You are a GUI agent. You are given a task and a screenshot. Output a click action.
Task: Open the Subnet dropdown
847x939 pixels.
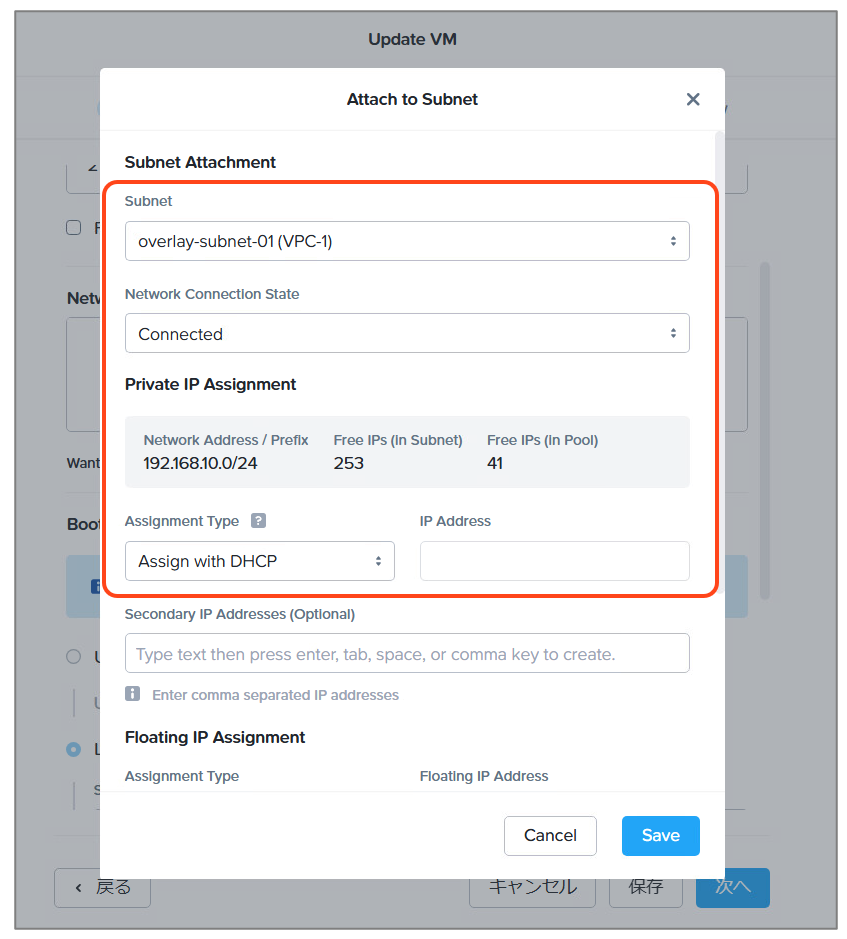(406, 241)
